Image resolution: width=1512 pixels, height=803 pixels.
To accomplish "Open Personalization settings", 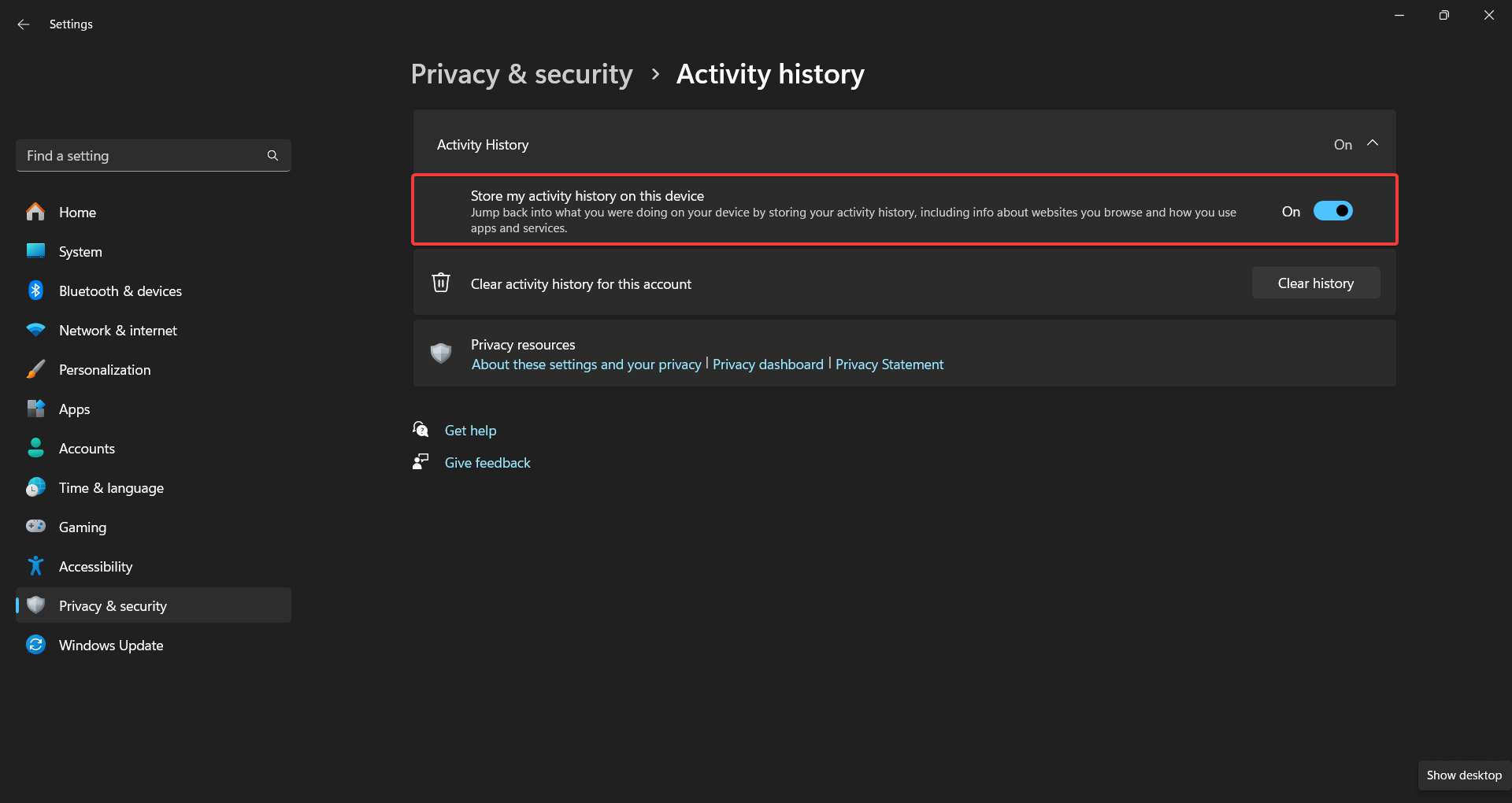I will coord(154,369).
